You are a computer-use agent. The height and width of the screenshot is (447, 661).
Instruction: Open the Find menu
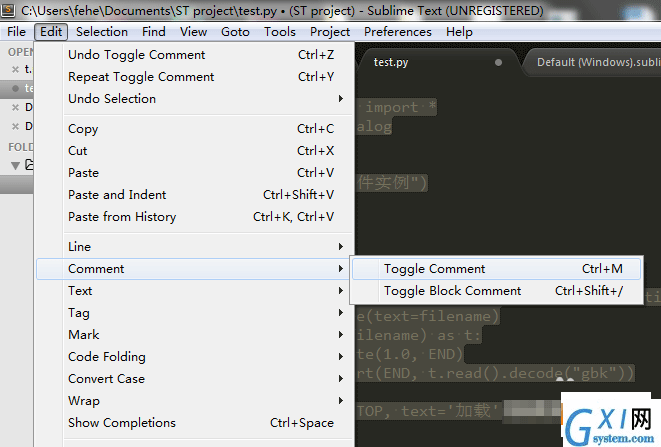[x=153, y=32]
